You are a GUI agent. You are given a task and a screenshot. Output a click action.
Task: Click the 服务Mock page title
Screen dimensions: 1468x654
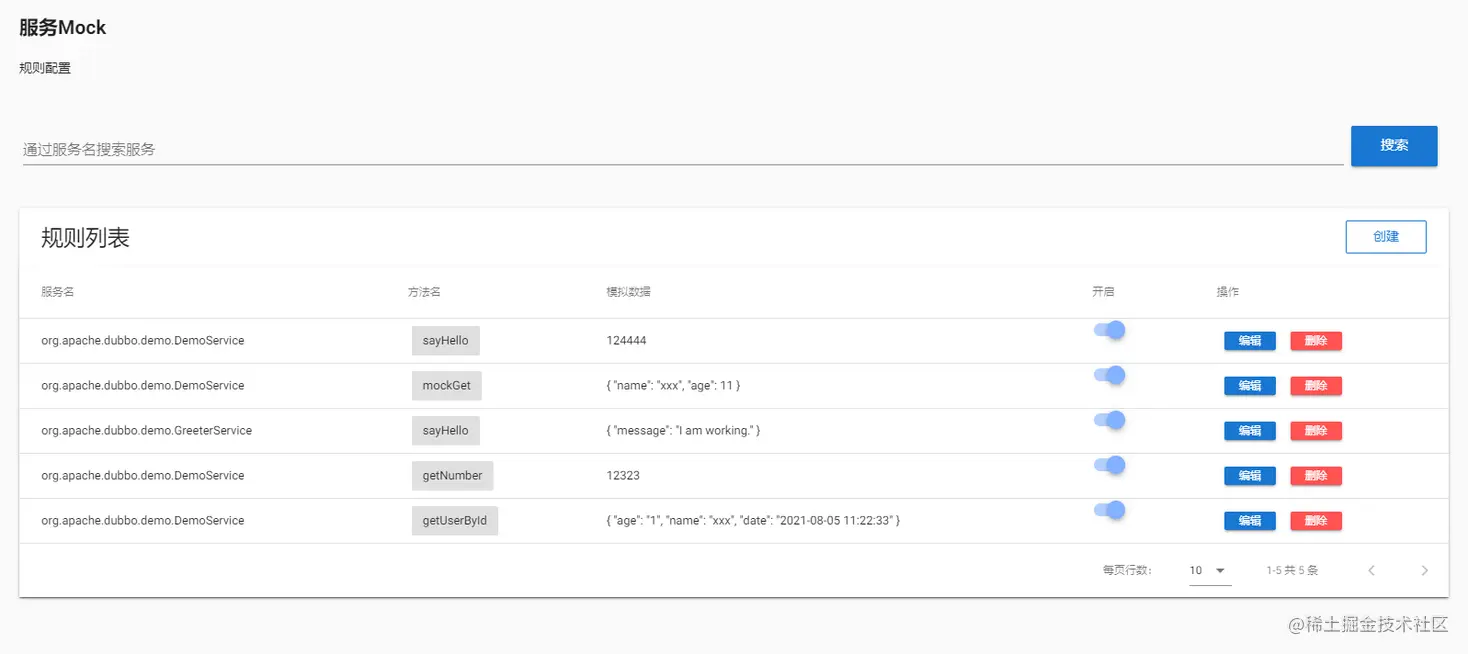click(x=62, y=28)
